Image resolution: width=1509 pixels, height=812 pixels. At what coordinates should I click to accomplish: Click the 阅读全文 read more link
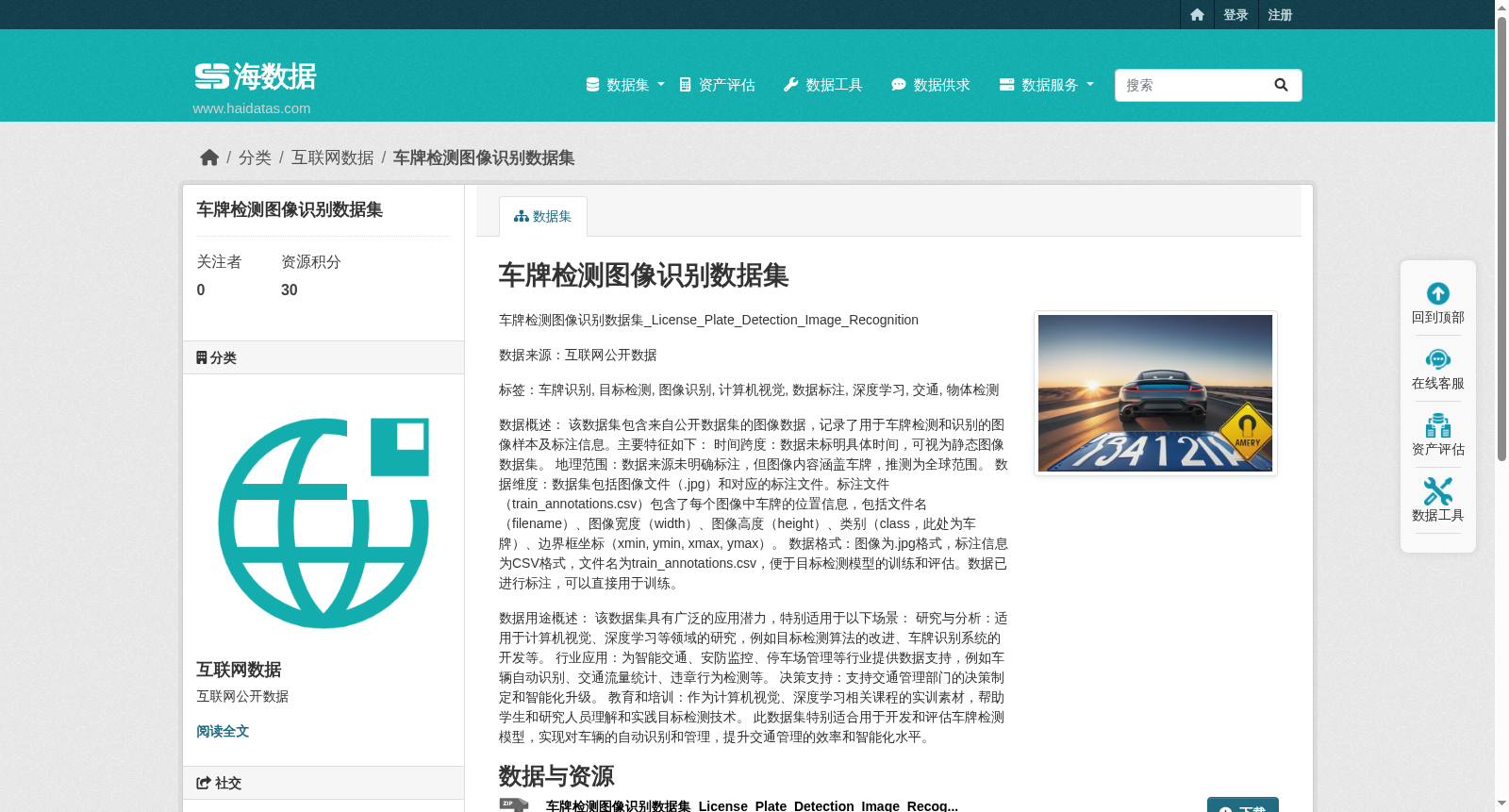[x=223, y=732]
